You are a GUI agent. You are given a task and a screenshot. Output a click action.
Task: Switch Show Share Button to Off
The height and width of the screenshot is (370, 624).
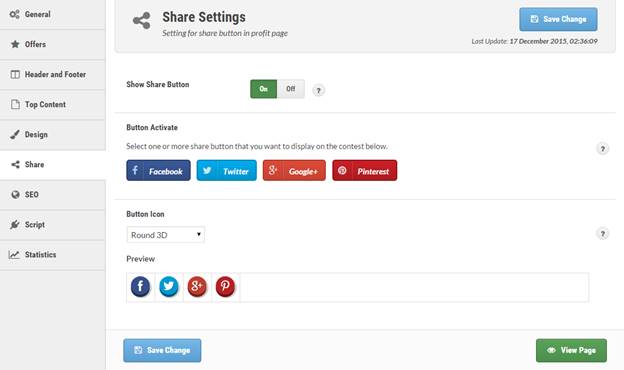291,89
